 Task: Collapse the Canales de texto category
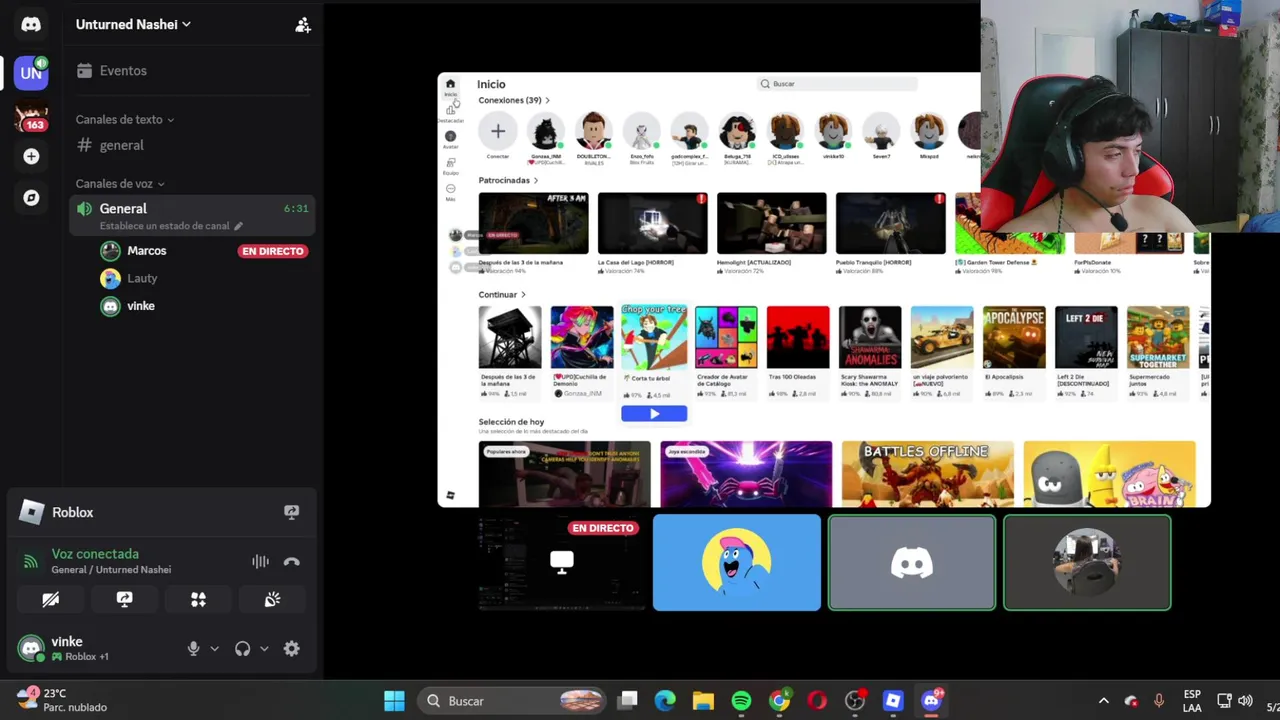click(x=125, y=119)
